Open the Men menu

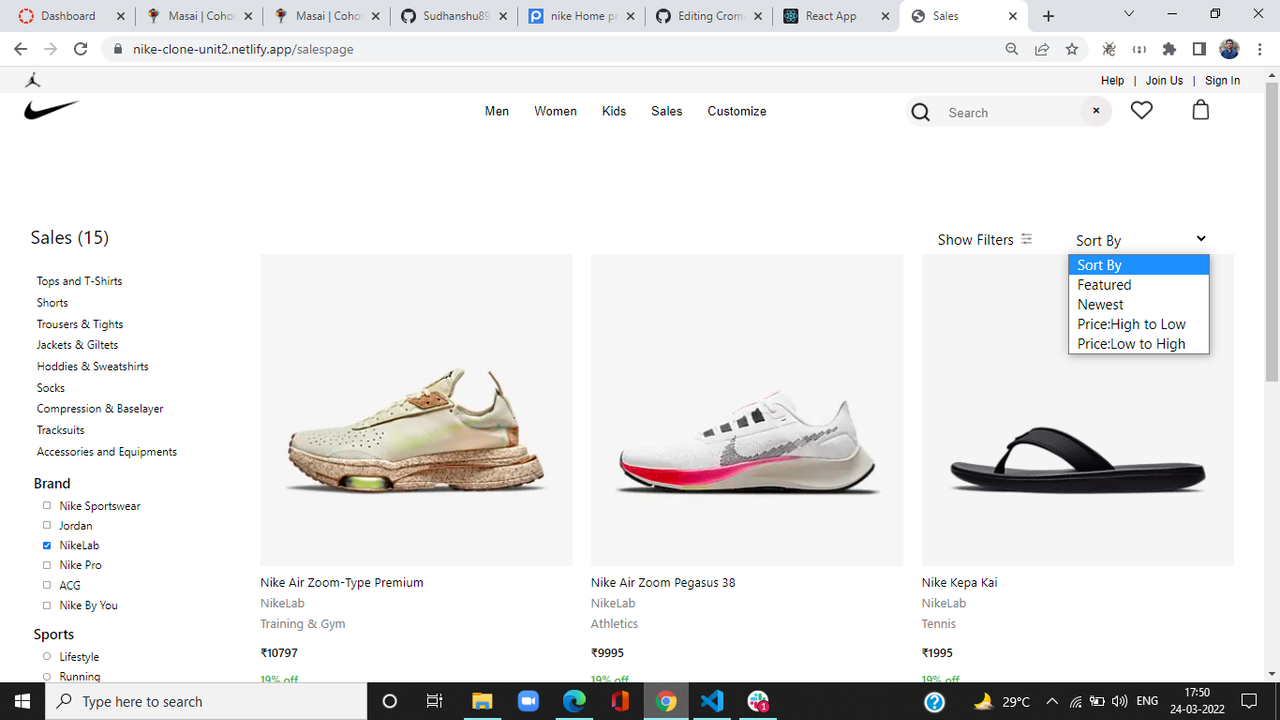[497, 111]
